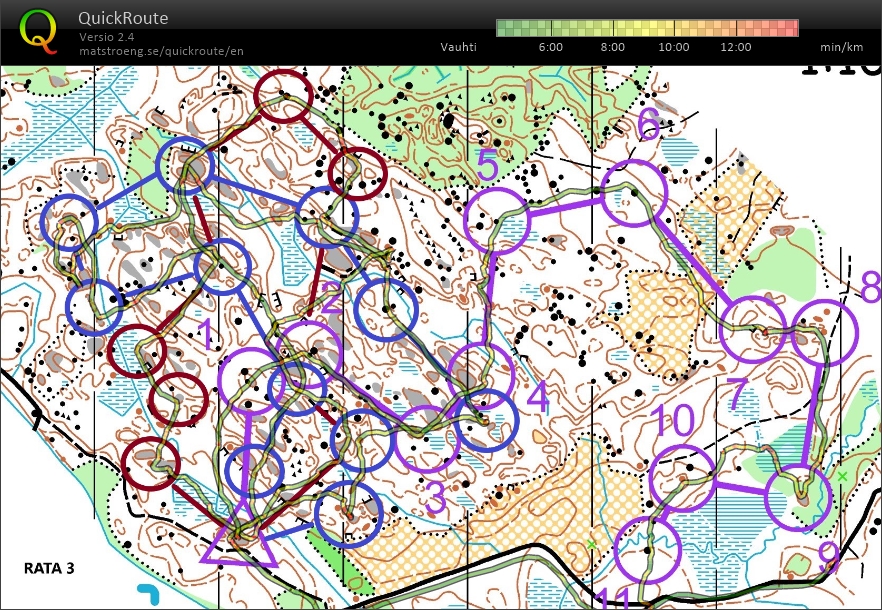Viewport: 882px width, 610px height.
Task: Click the small teal marker near RATA 3
Action: click(148, 591)
